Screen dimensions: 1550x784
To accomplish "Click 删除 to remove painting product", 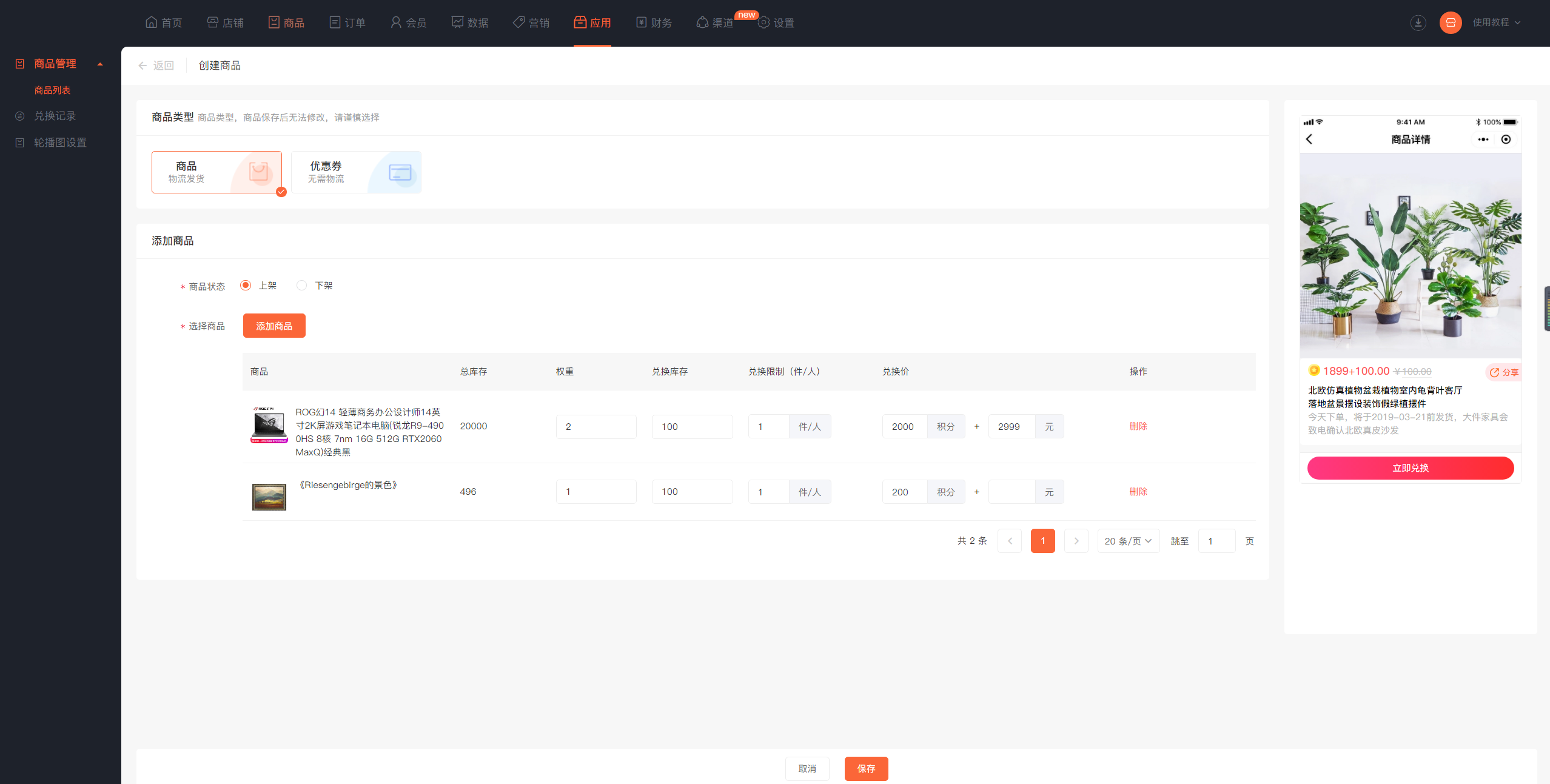I will tap(1138, 491).
